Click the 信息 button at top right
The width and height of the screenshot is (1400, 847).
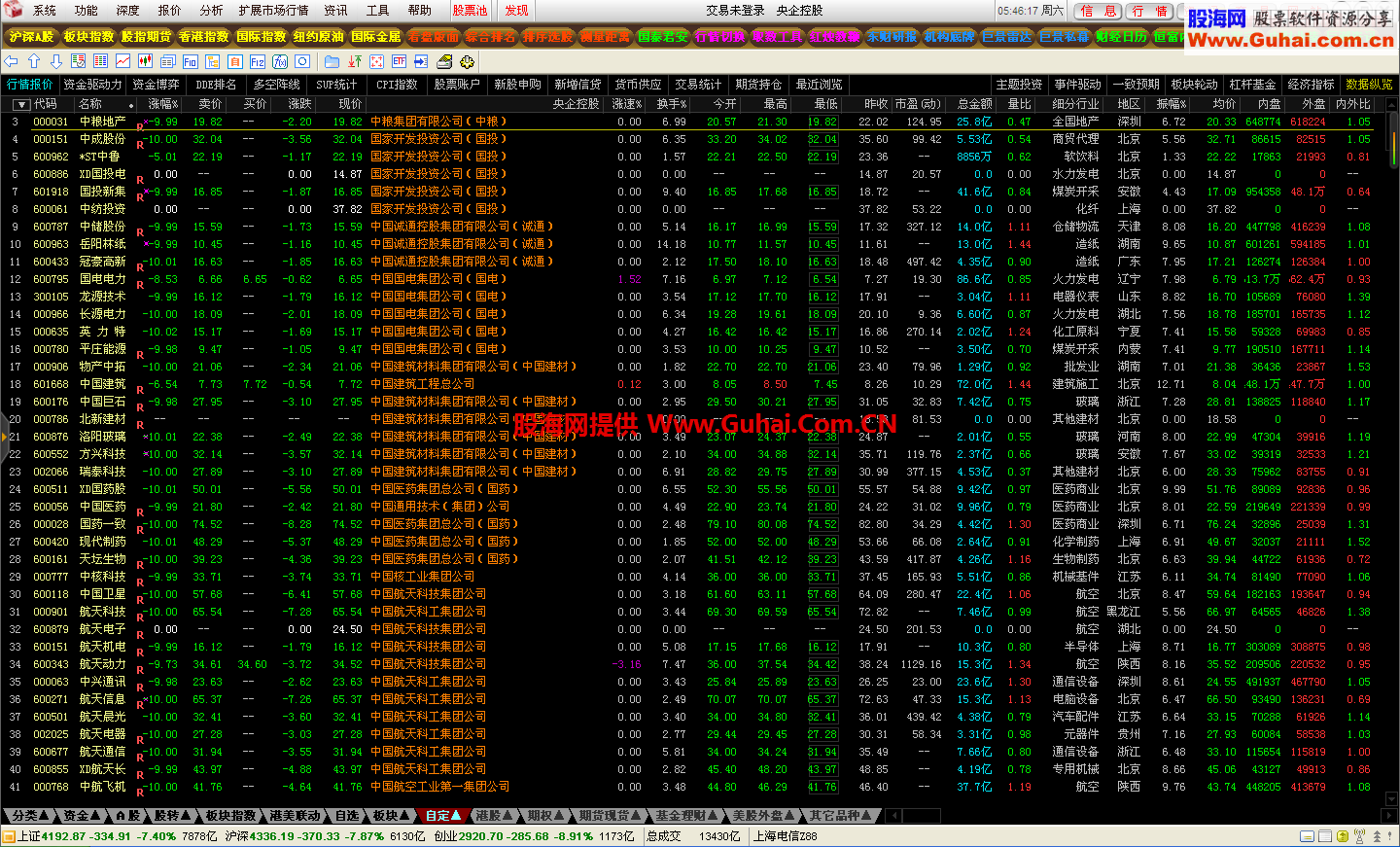(1099, 11)
